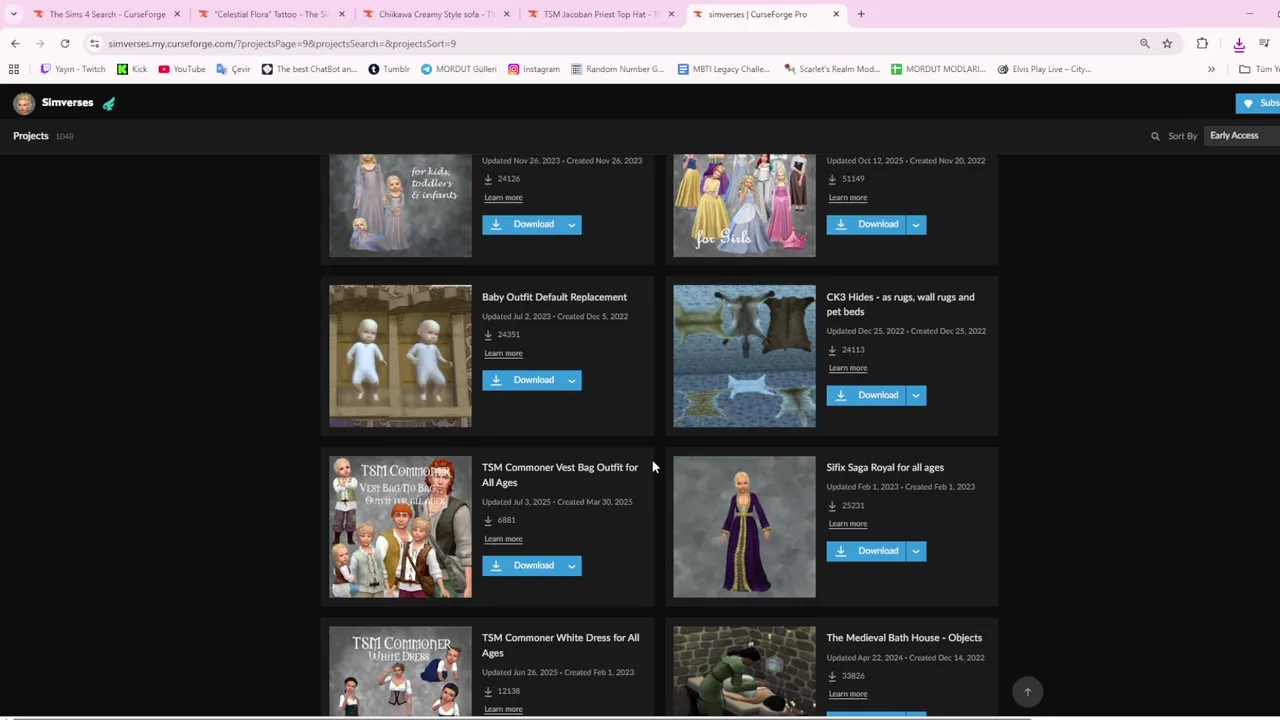This screenshot has width=1280, height=720.
Task: Open the Baby Outfit Default Replacement thumbnail
Action: 400,356
